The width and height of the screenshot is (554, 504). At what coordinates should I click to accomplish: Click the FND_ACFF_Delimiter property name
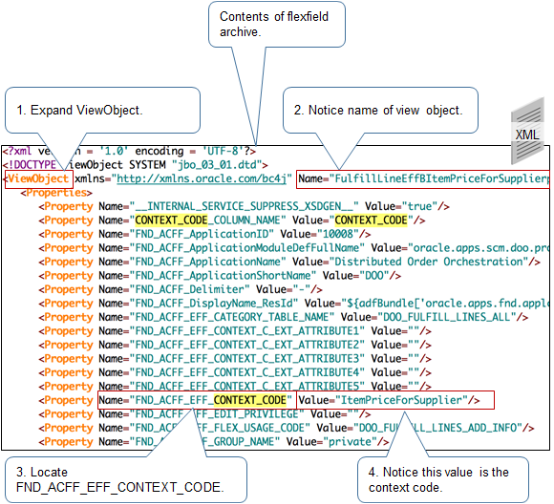click(x=189, y=289)
